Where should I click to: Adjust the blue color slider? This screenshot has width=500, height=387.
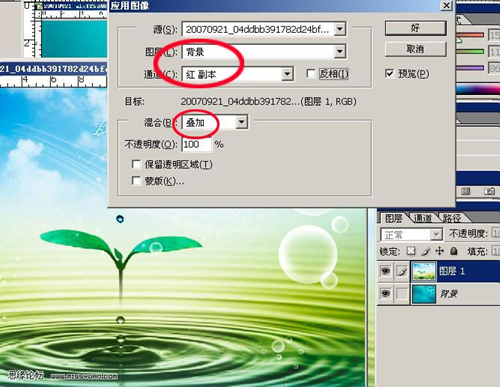[470, 68]
